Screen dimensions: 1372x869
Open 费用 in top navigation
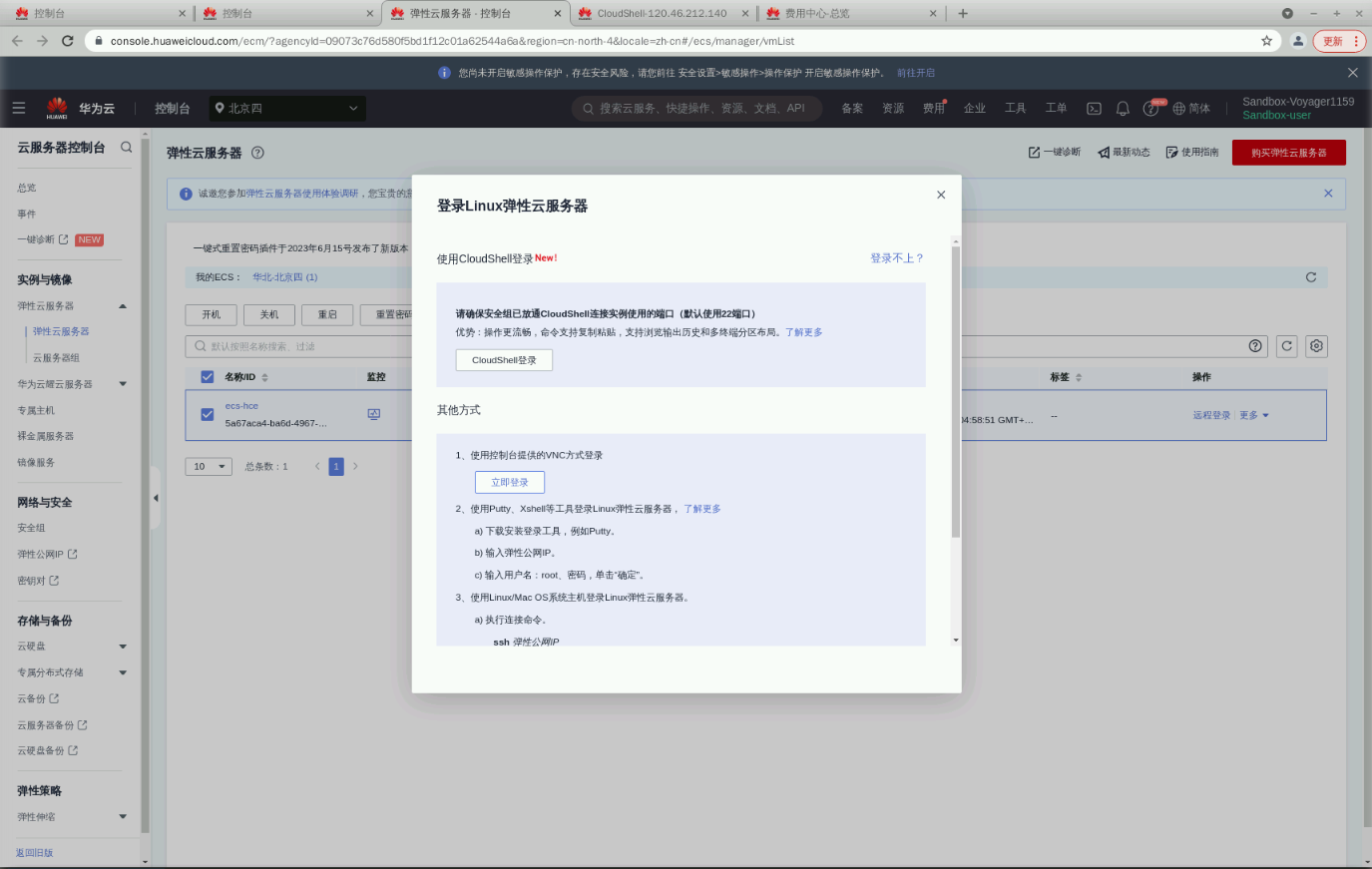pos(934,109)
